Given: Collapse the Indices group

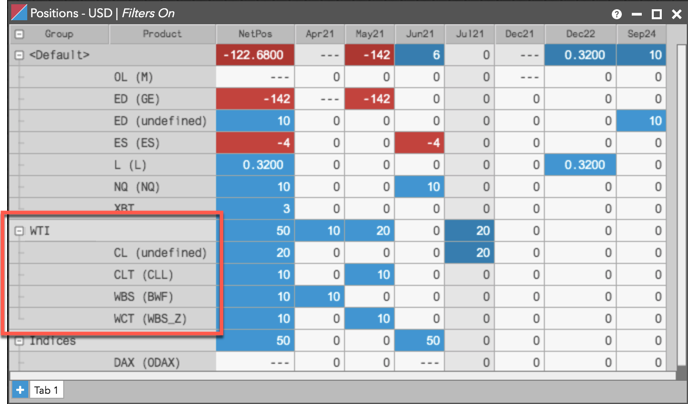Looking at the screenshot, I should [19, 341].
